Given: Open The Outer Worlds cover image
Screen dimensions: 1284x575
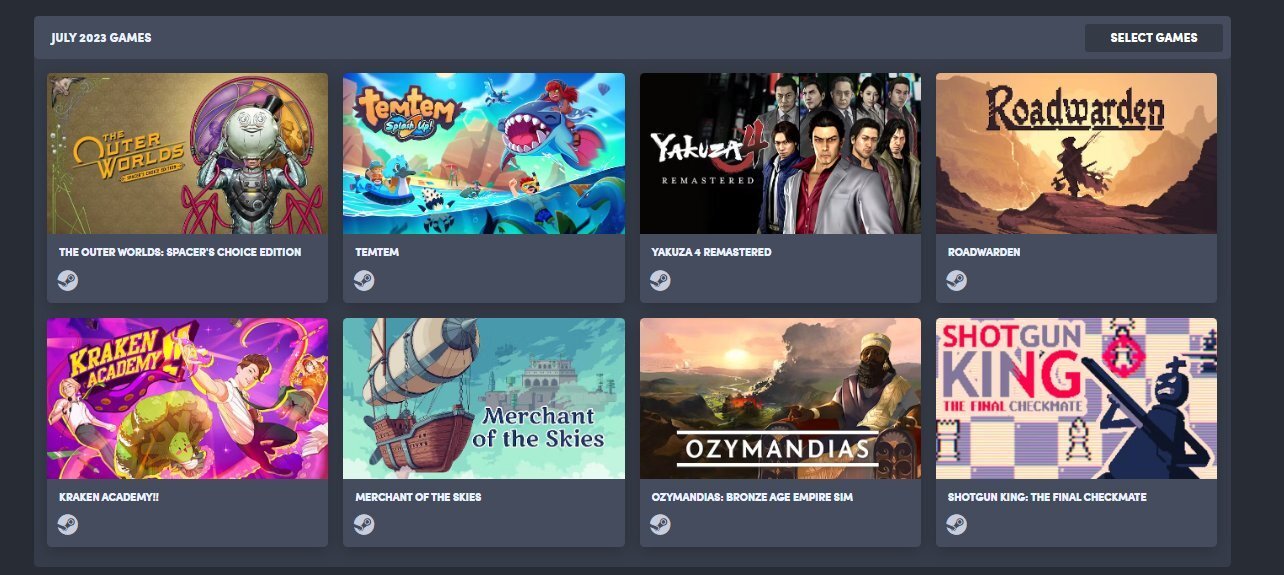Looking at the screenshot, I should tap(187, 153).
